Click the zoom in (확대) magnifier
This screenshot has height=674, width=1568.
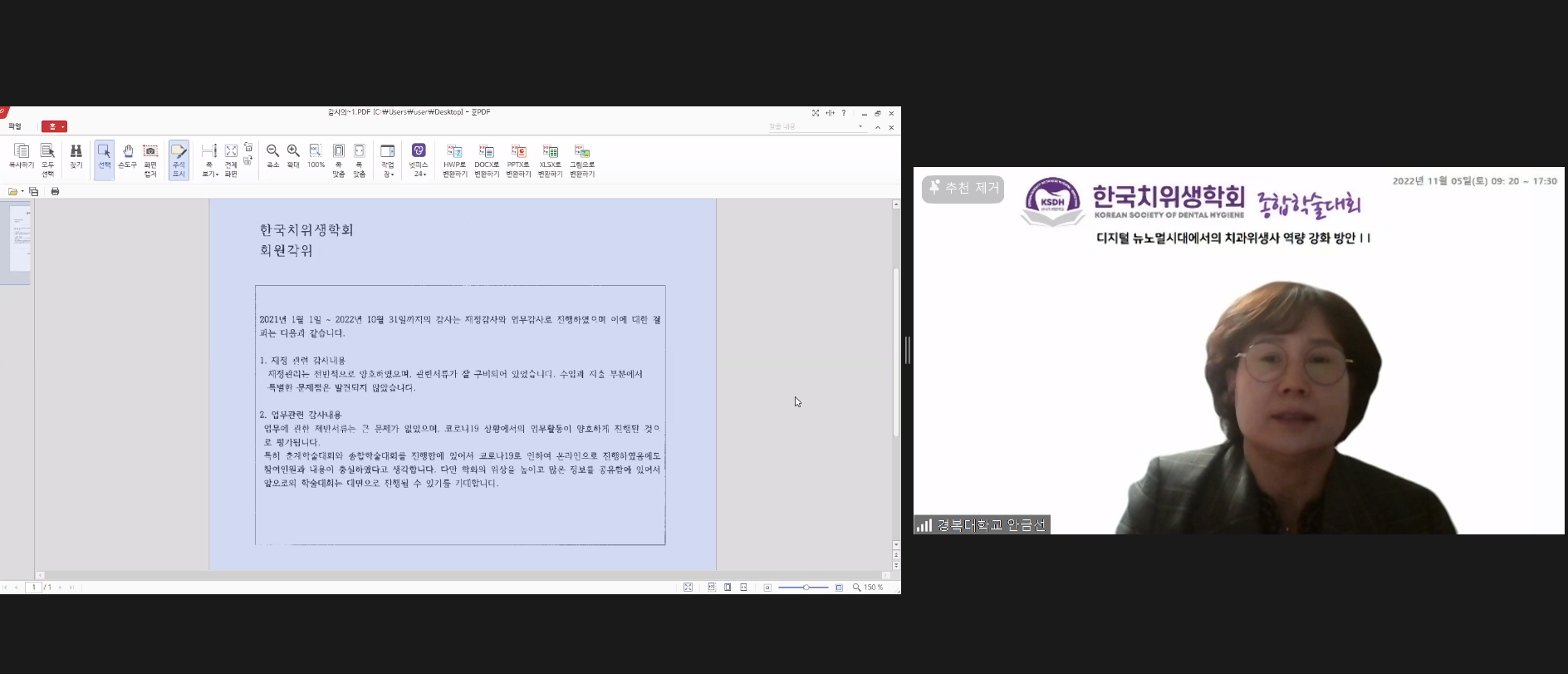[293, 156]
